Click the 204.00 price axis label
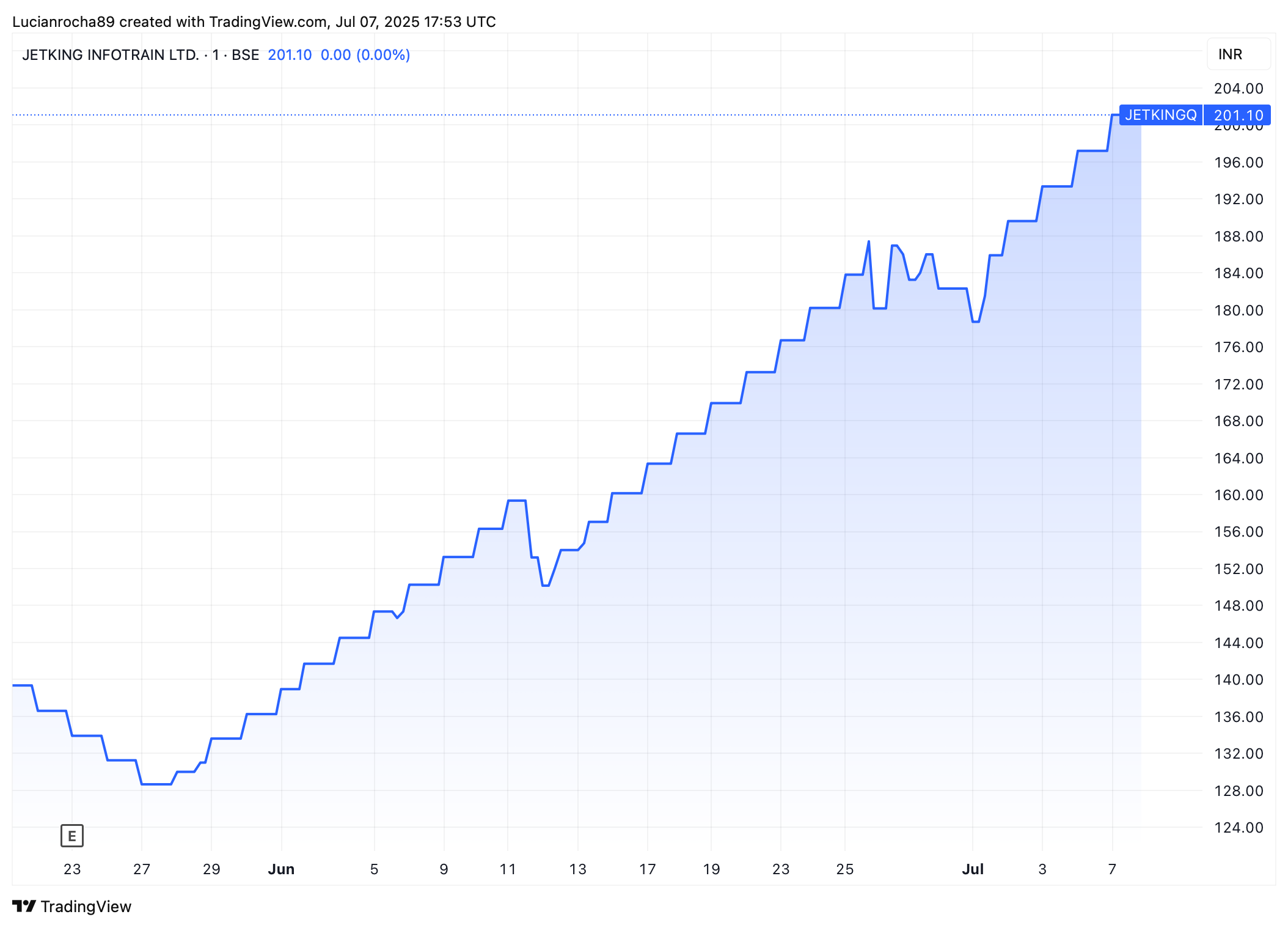The height and width of the screenshot is (928, 1288). coord(1239,89)
